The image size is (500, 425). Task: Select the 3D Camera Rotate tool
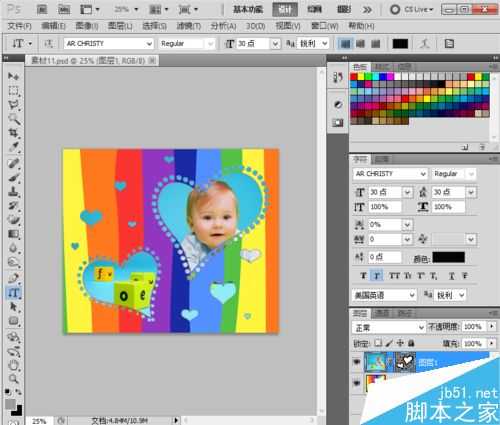13,351
